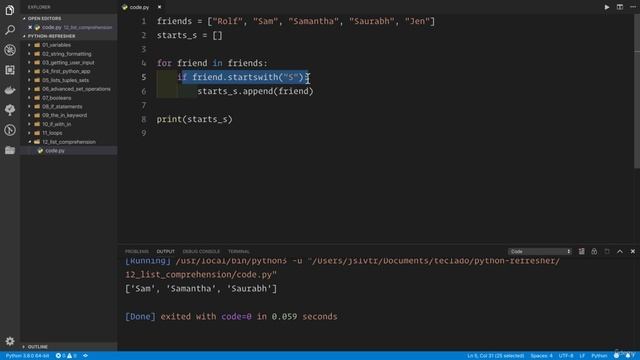Open the Docker whale view in activity bar
Viewport: 640px width, 360px height.
[9, 90]
